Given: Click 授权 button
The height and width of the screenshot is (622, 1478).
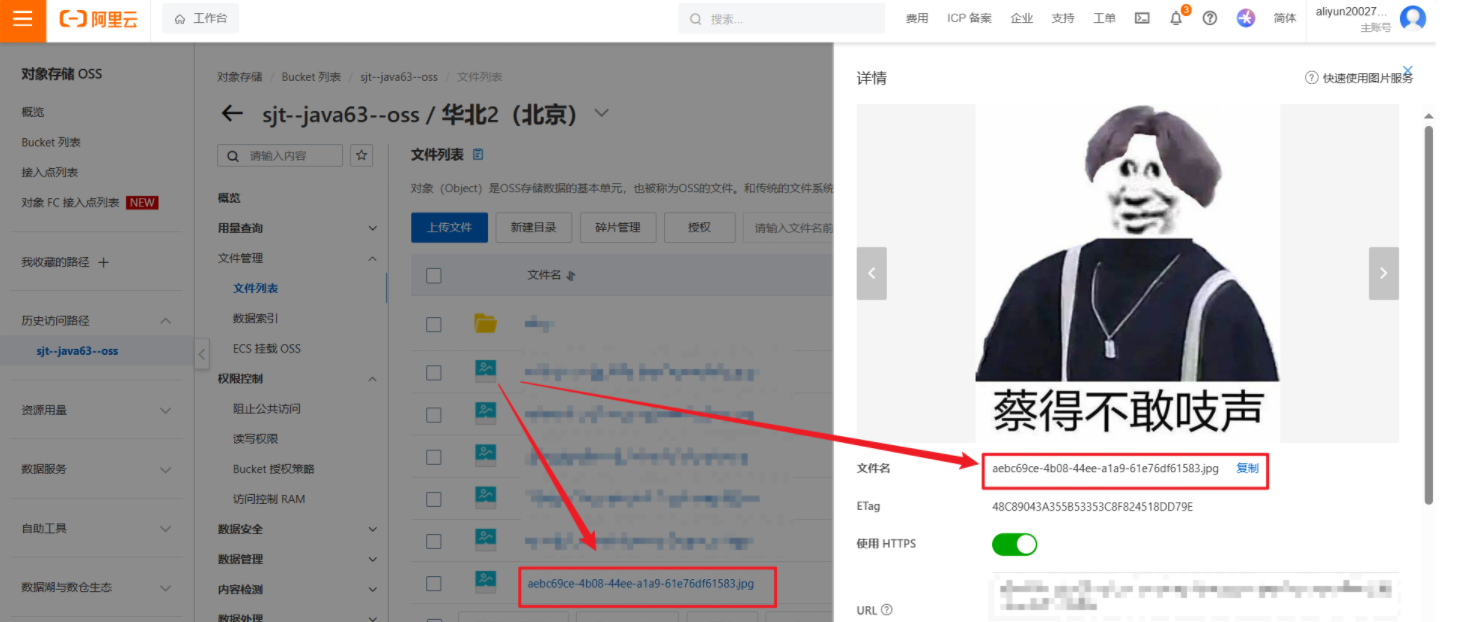Looking at the screenshot, I should [x=699, y=227].
